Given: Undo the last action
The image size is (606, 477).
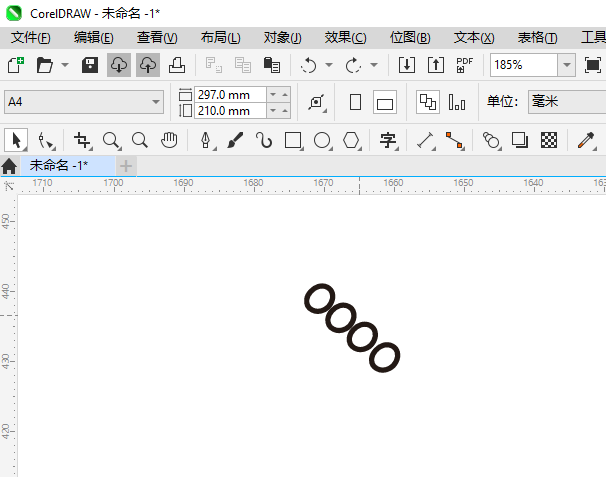Looking at the screenshot, I should pos(308,65).
